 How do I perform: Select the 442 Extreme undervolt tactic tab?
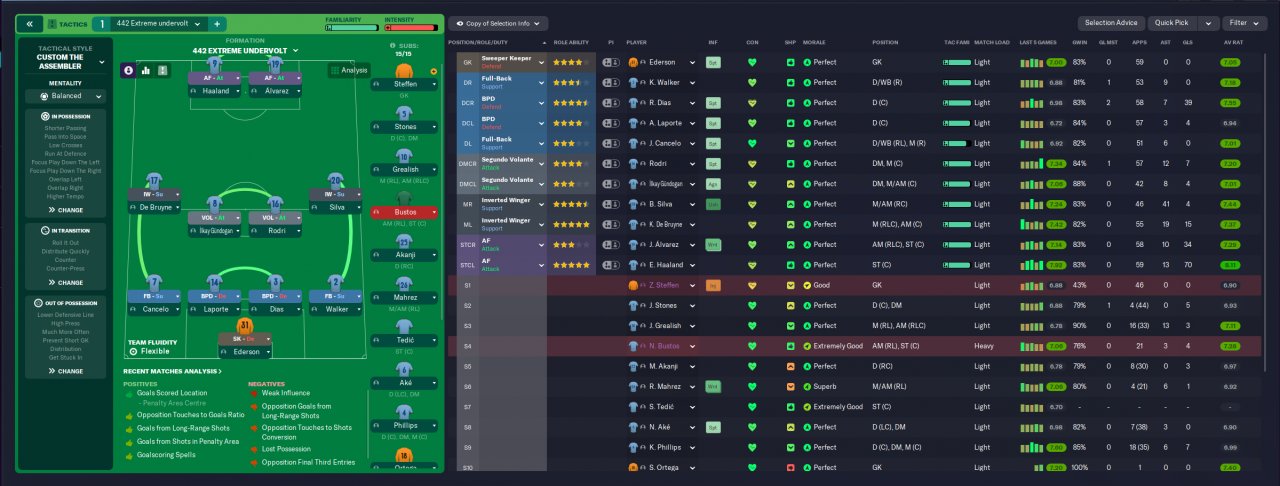158,23
